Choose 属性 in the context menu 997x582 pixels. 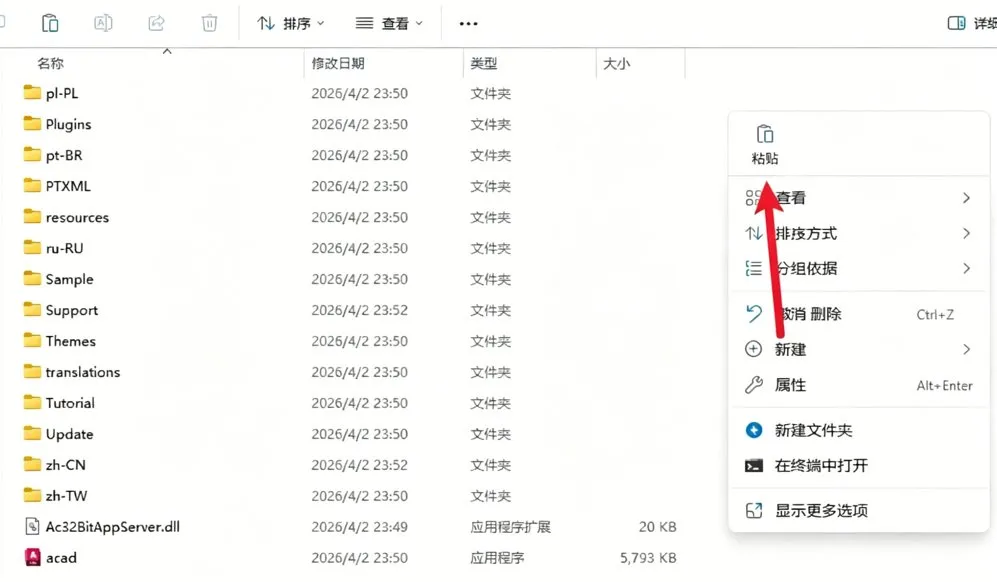[858, 385]
